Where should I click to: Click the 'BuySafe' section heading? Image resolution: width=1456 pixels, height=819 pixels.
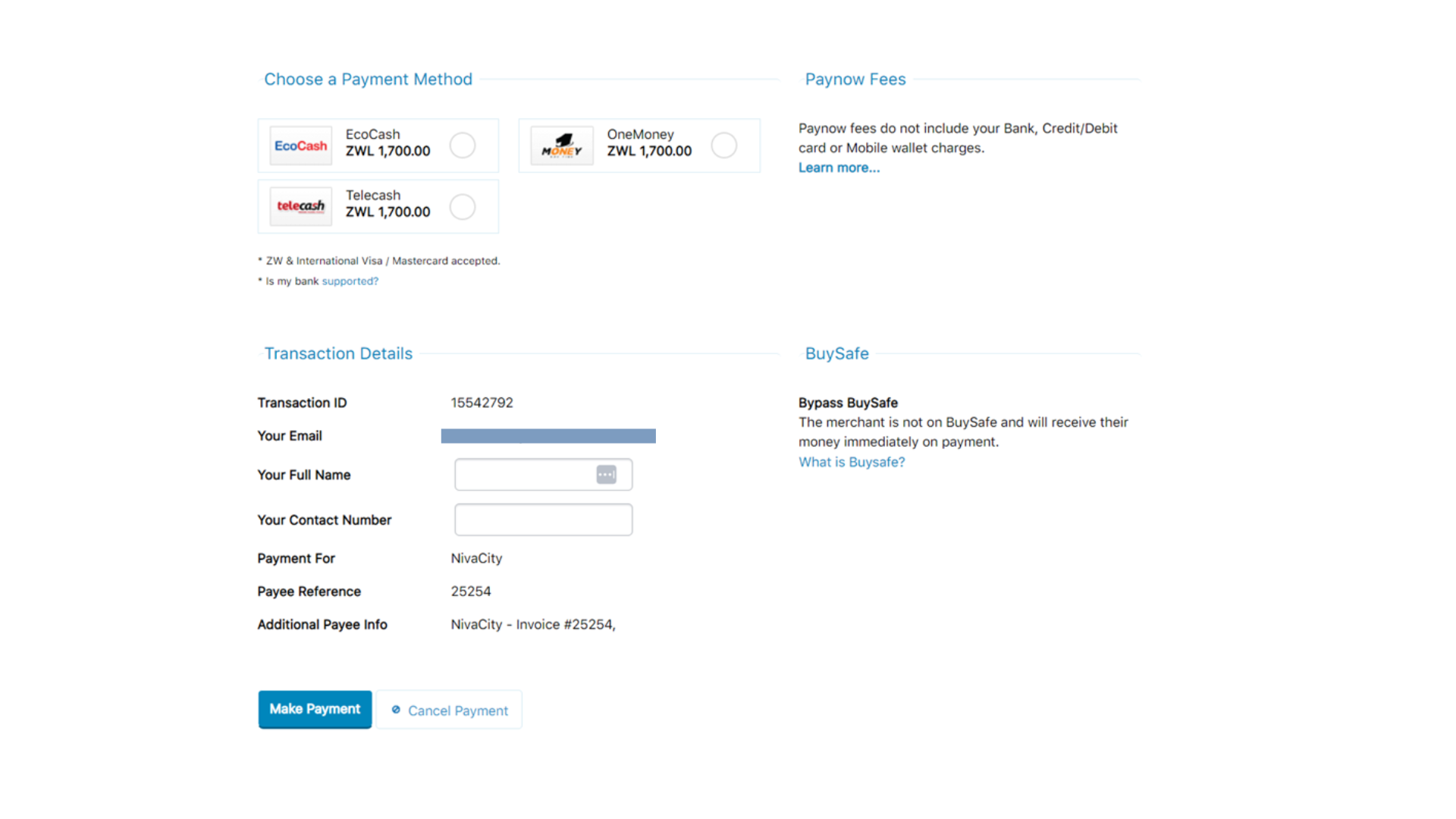[x=836, y=353]
